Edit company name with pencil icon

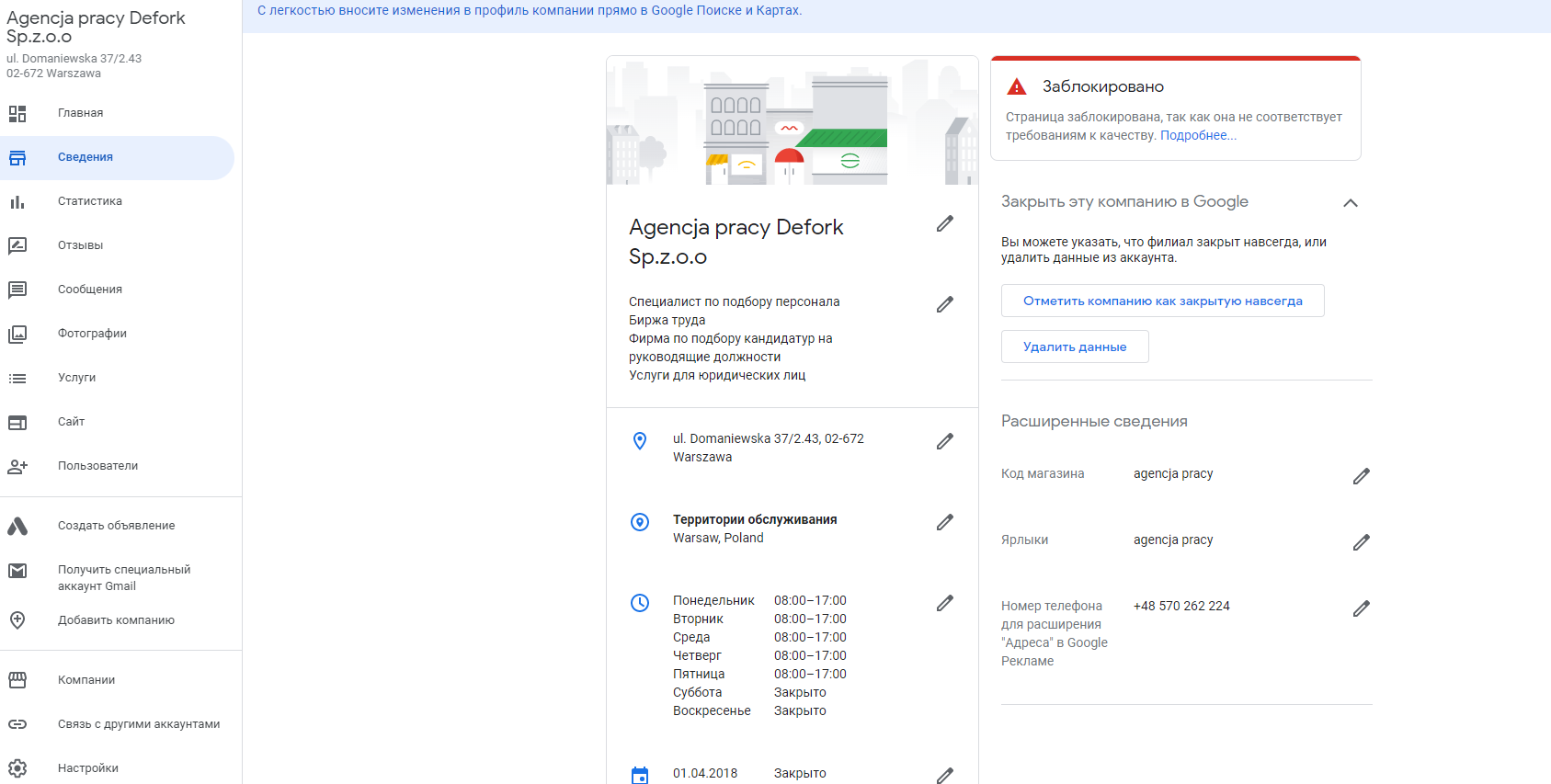945,223
